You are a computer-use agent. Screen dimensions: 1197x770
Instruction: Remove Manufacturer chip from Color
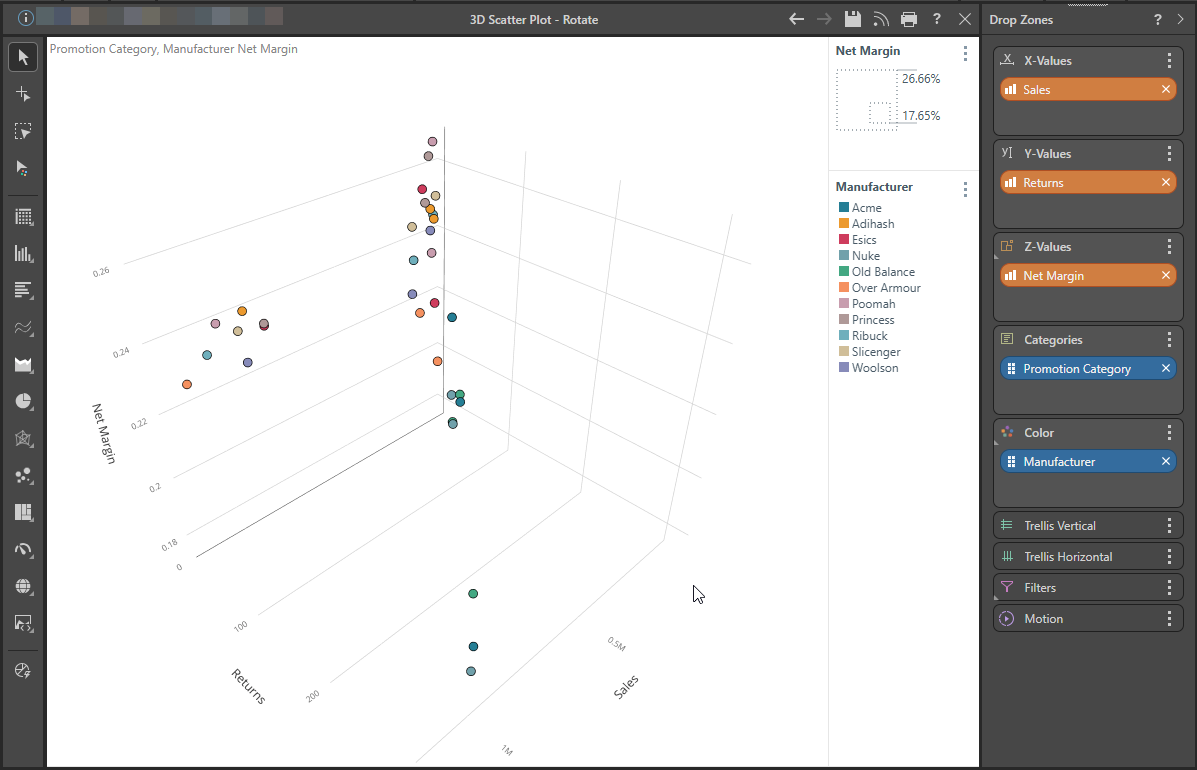pyautogui.click(x=1166, y=462)
